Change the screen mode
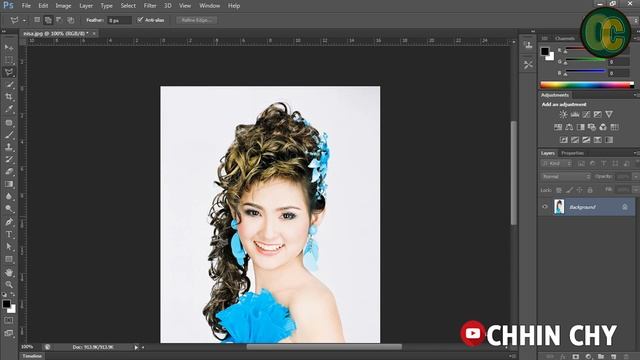 pos(9,333)
